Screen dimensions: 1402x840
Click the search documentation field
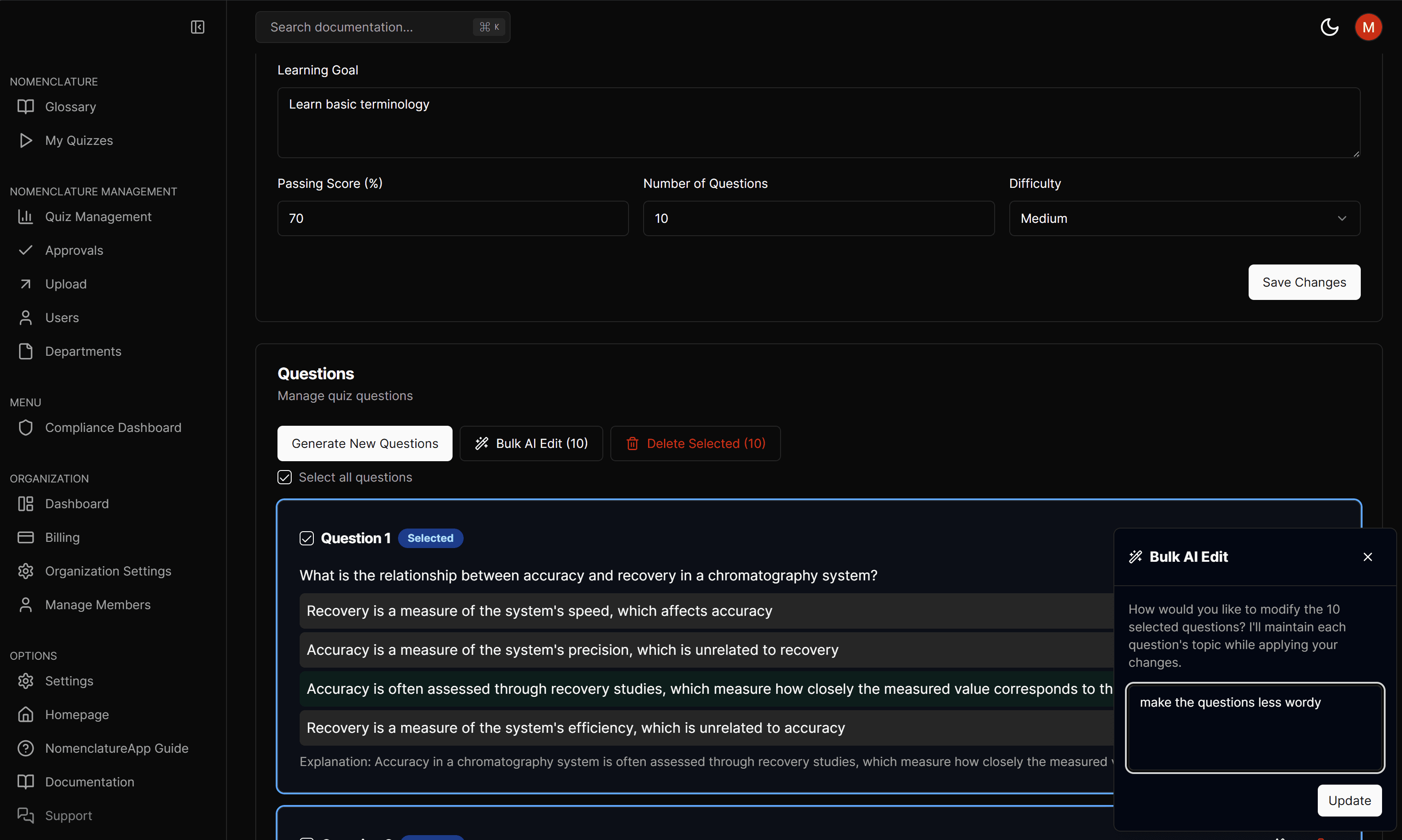(383, 27)
